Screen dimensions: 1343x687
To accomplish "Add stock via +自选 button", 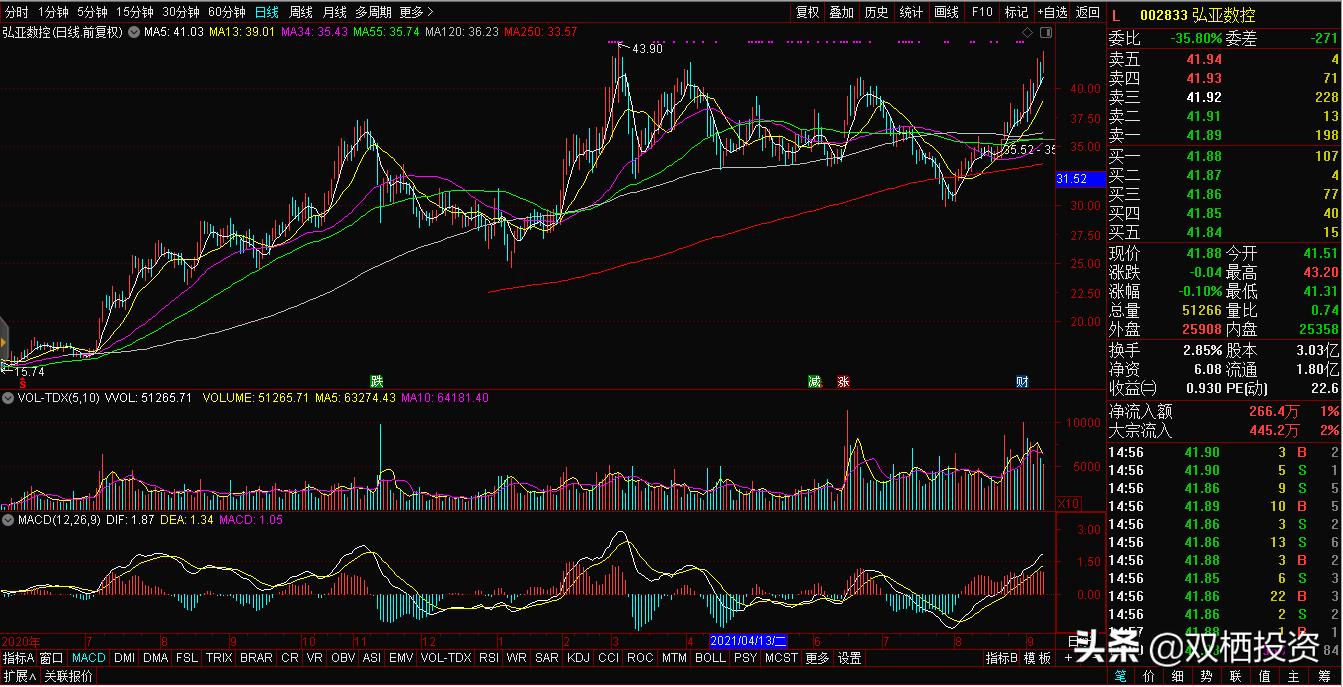I will point(1052,12).
